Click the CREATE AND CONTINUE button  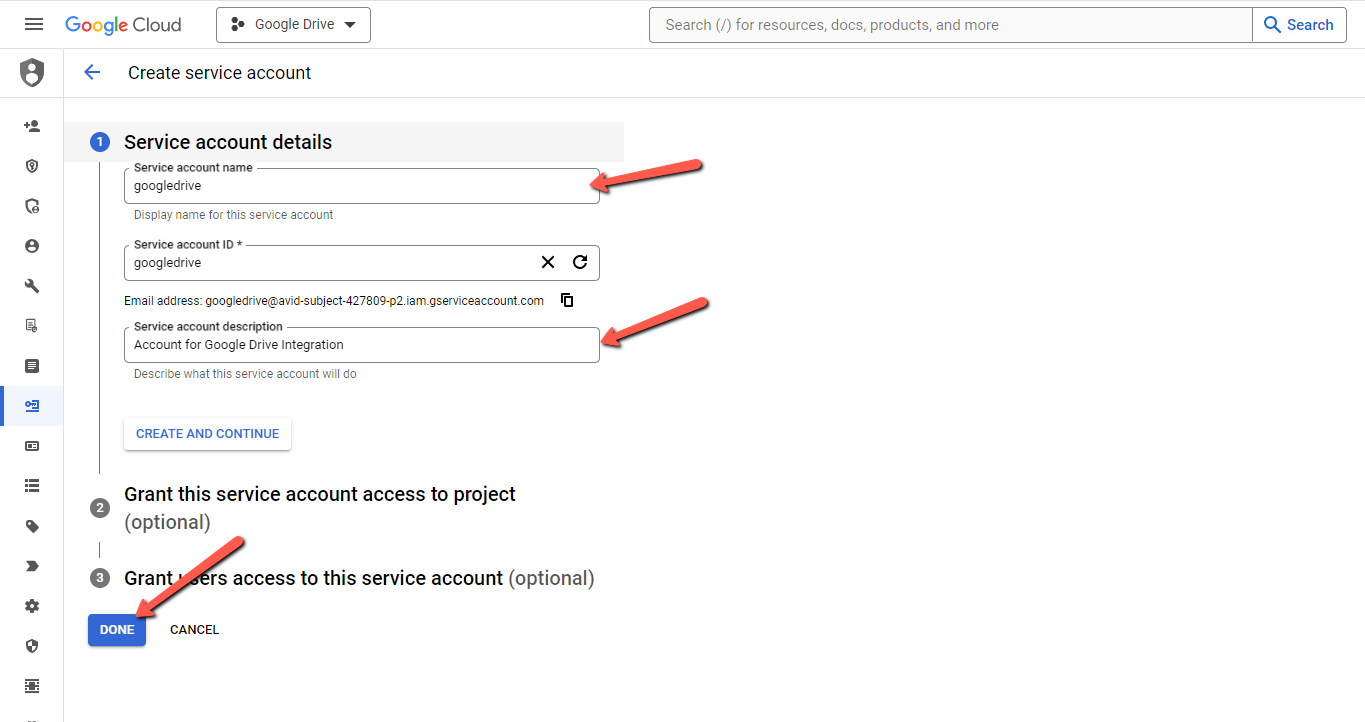tap(207, 434)
